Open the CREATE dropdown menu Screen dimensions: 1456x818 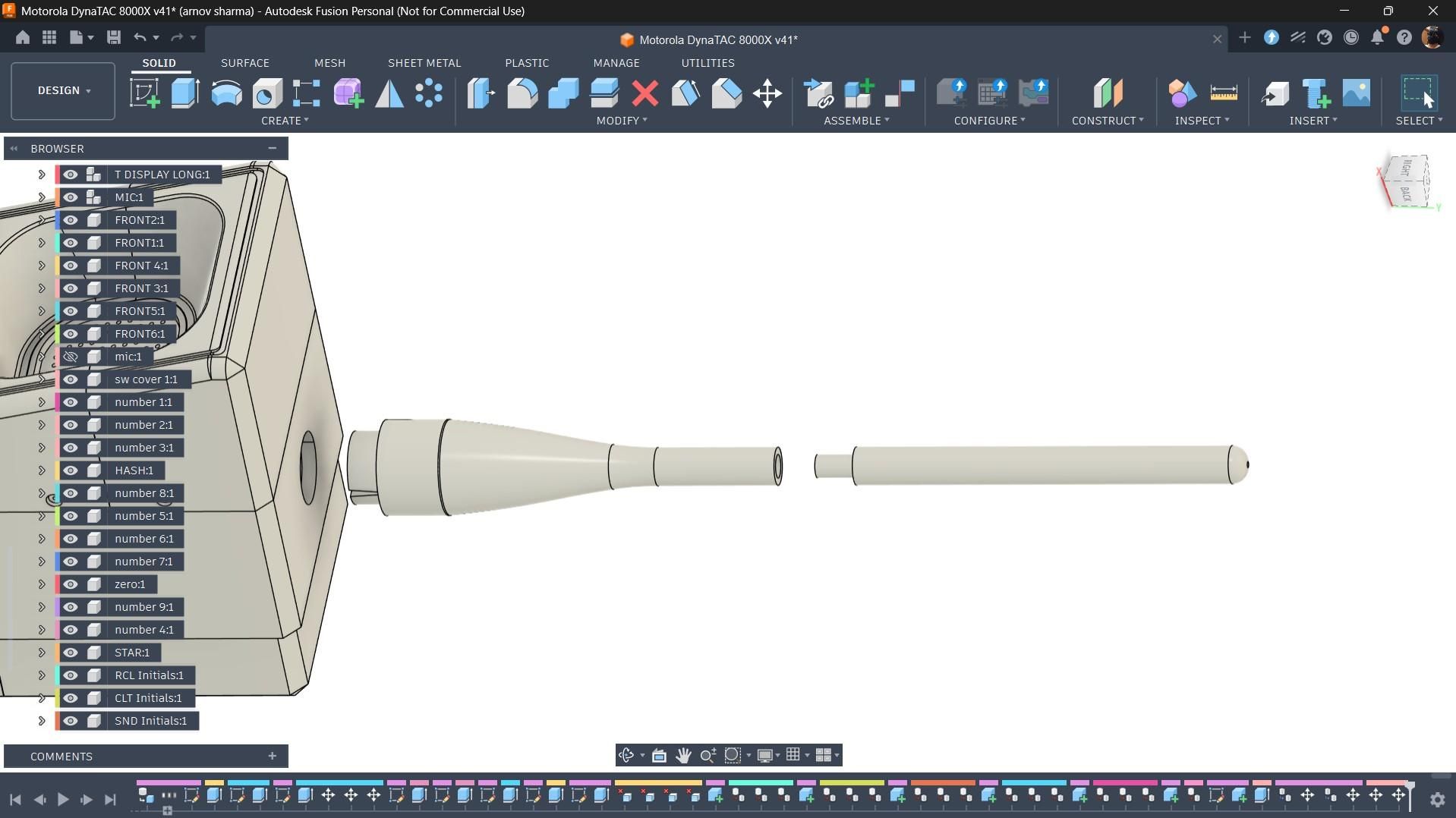point(285,121)
